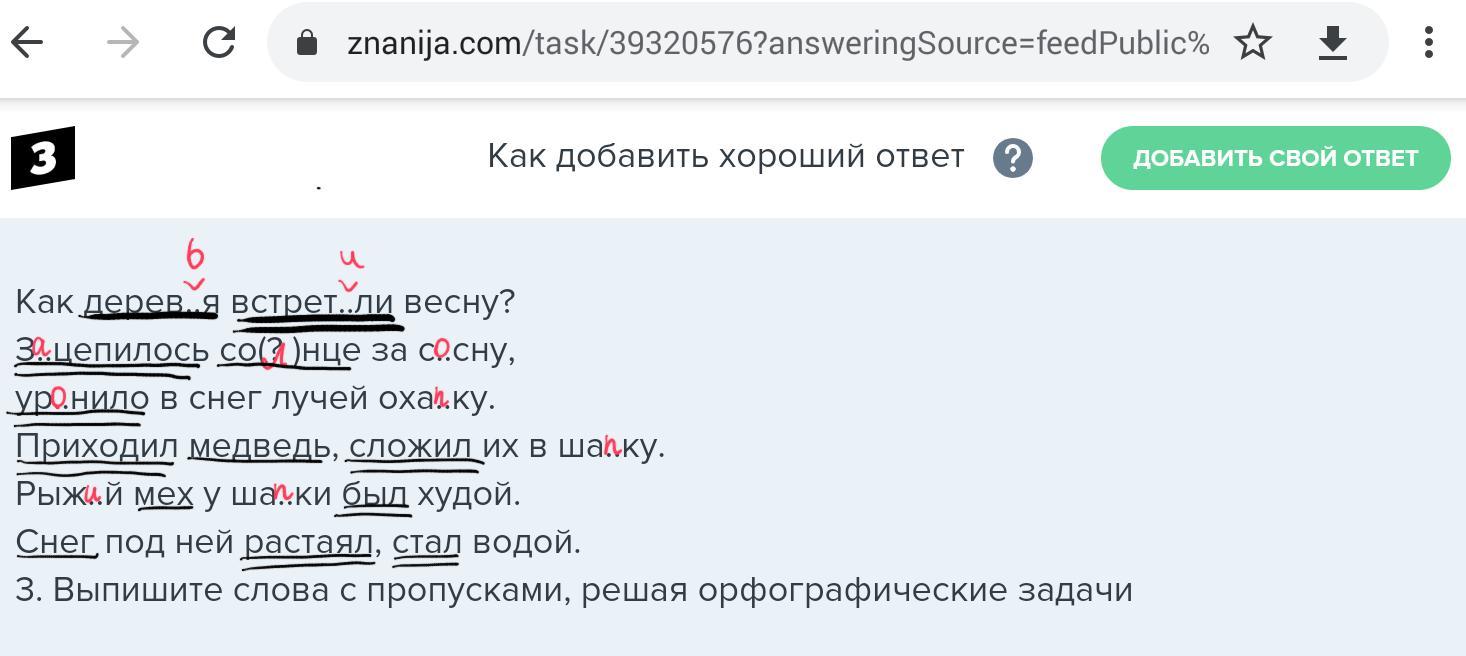Click the line 'Как деревья встретили весну?'
Screen dimensions: 1466x656
pyautogui.click(x=265, y=302)
